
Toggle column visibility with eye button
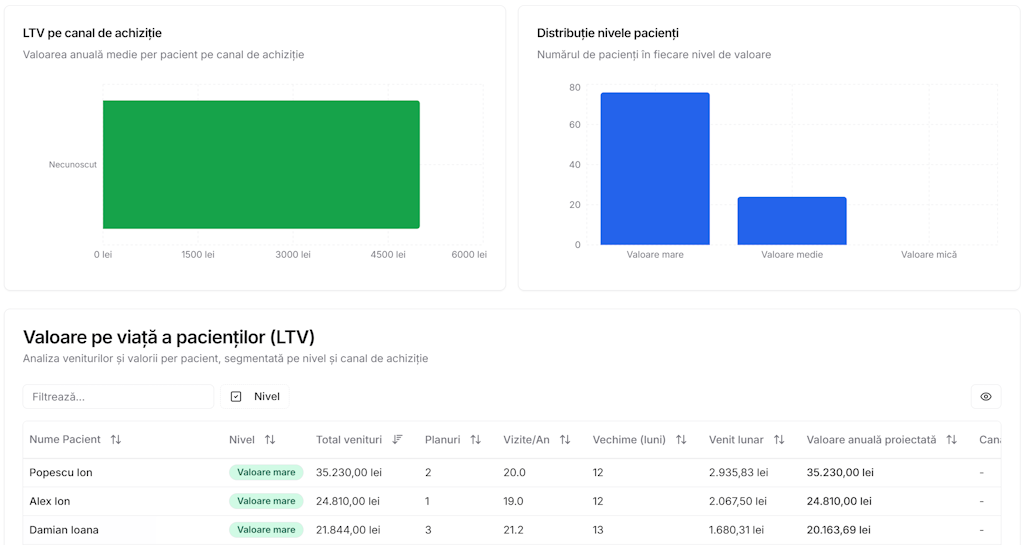(x=985, y=397)
